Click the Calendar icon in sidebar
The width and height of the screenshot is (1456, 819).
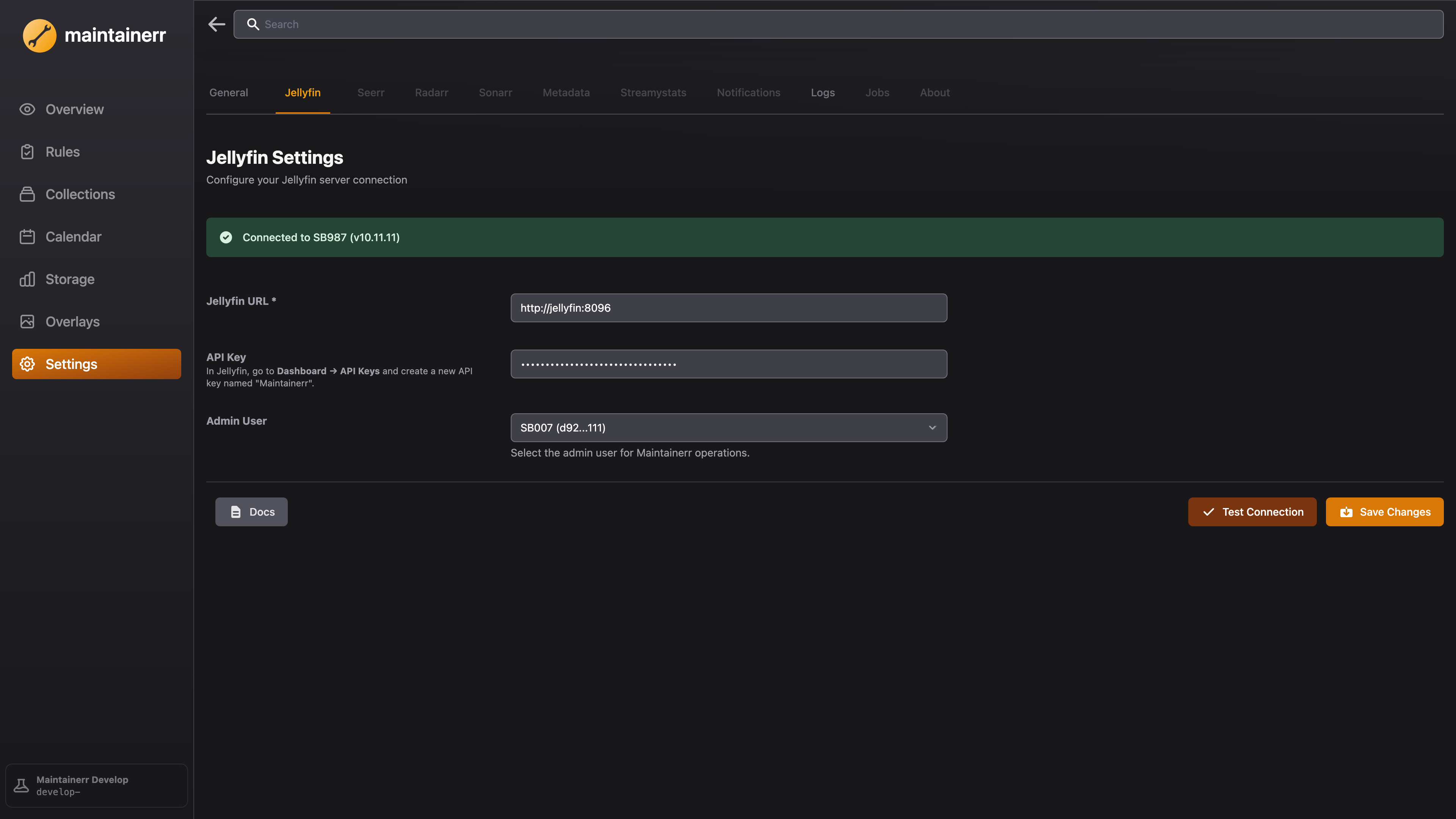[27, 236]
